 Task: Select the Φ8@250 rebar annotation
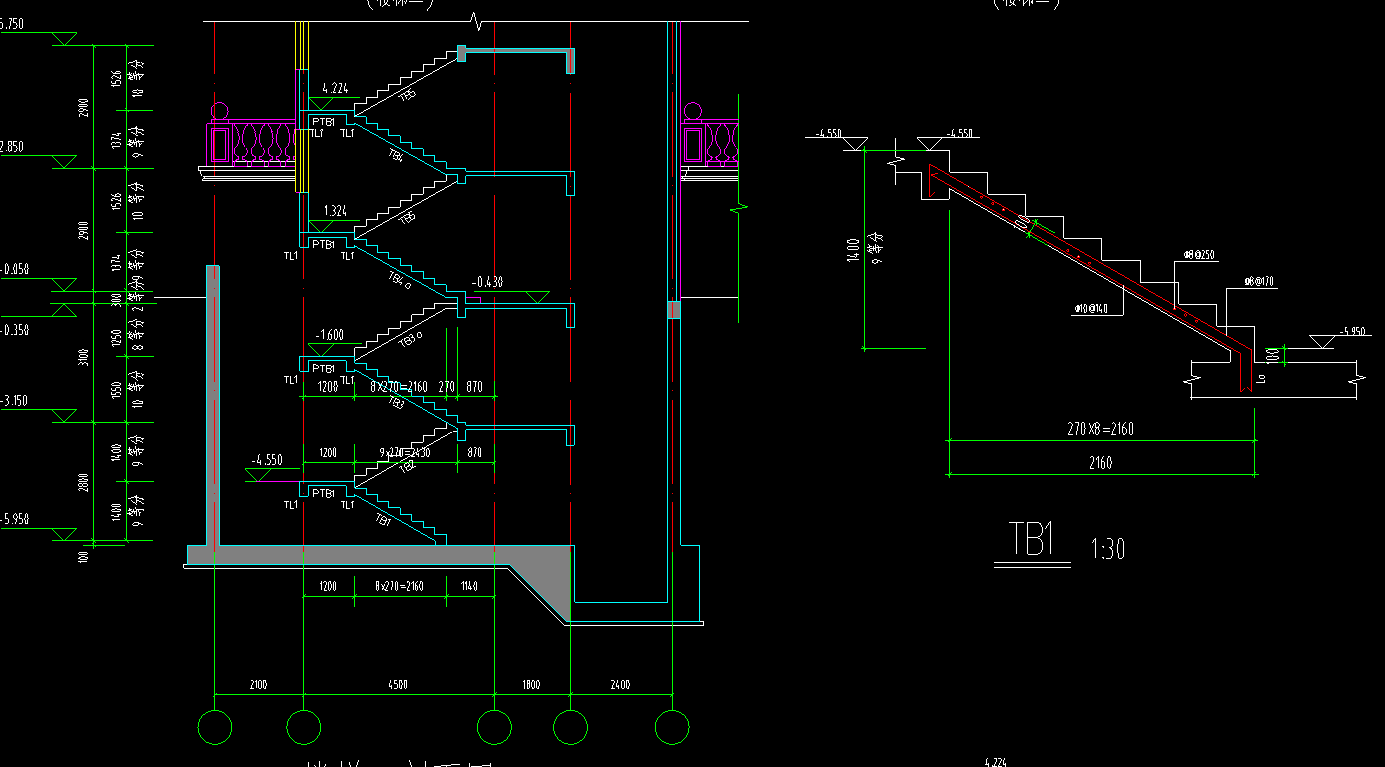pyautogui.click(x=1198, y=256)
